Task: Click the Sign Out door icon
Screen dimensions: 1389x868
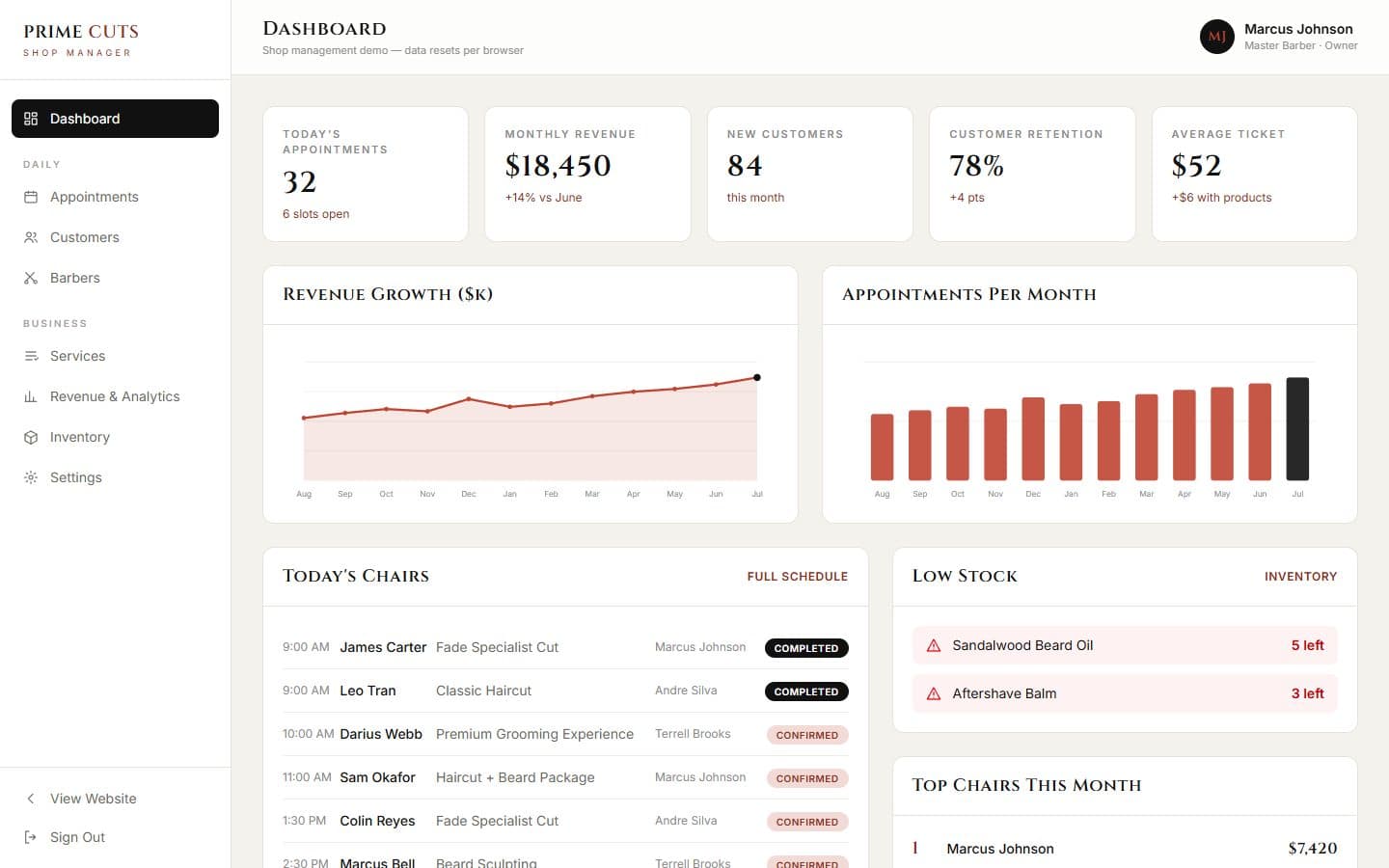Action: click(31, 837)
